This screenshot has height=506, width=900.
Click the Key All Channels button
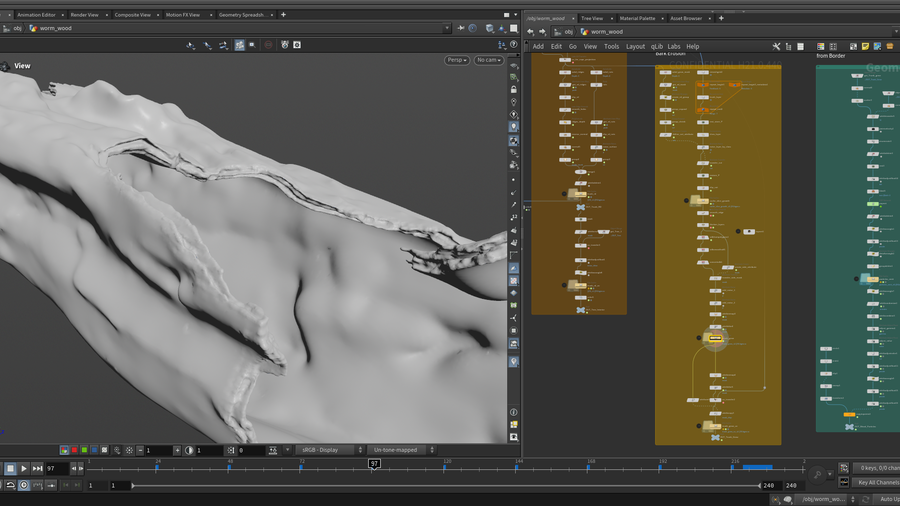click(878, 482)
